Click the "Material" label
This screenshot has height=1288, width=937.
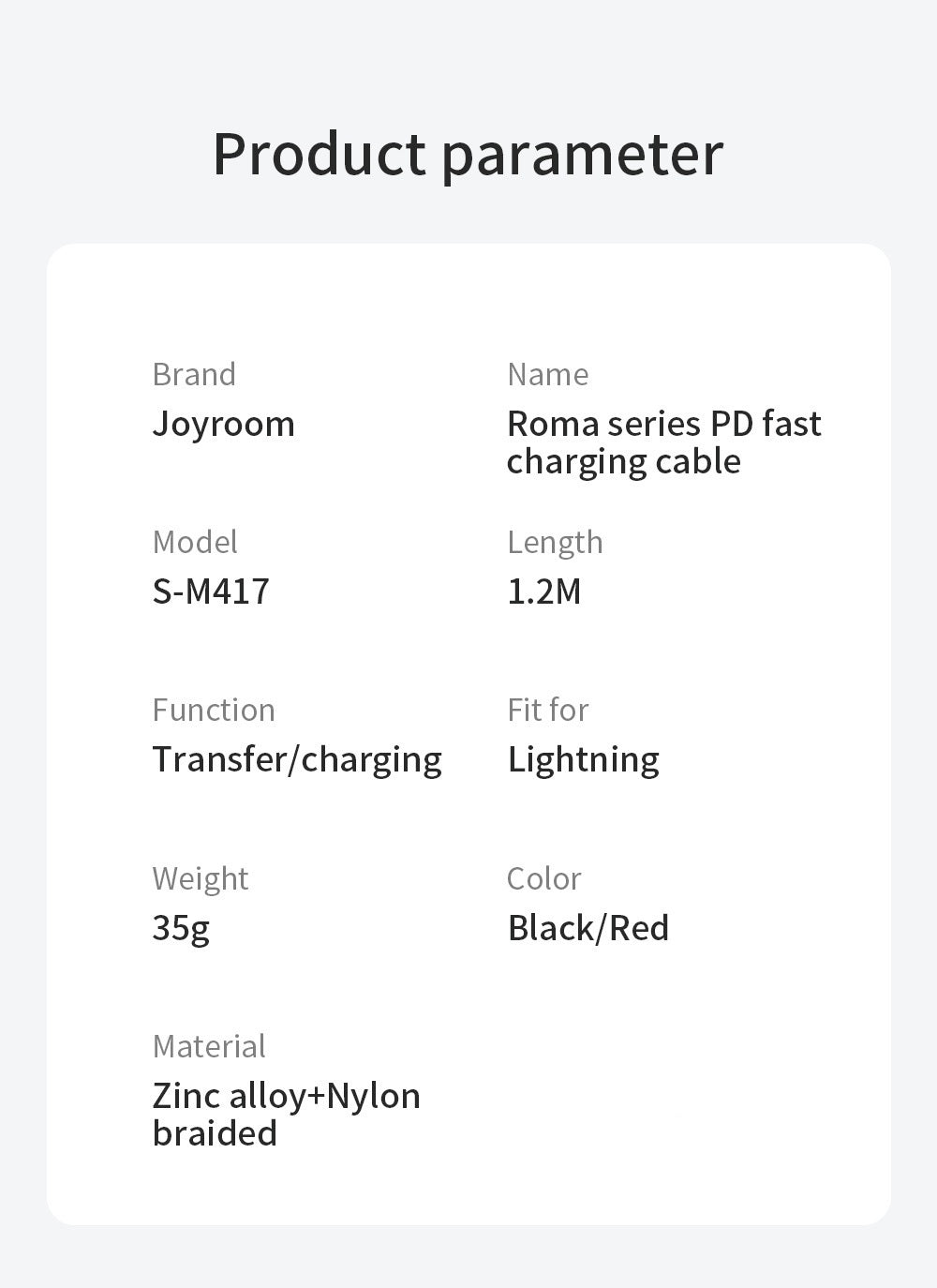click(x=209, y=1046)
